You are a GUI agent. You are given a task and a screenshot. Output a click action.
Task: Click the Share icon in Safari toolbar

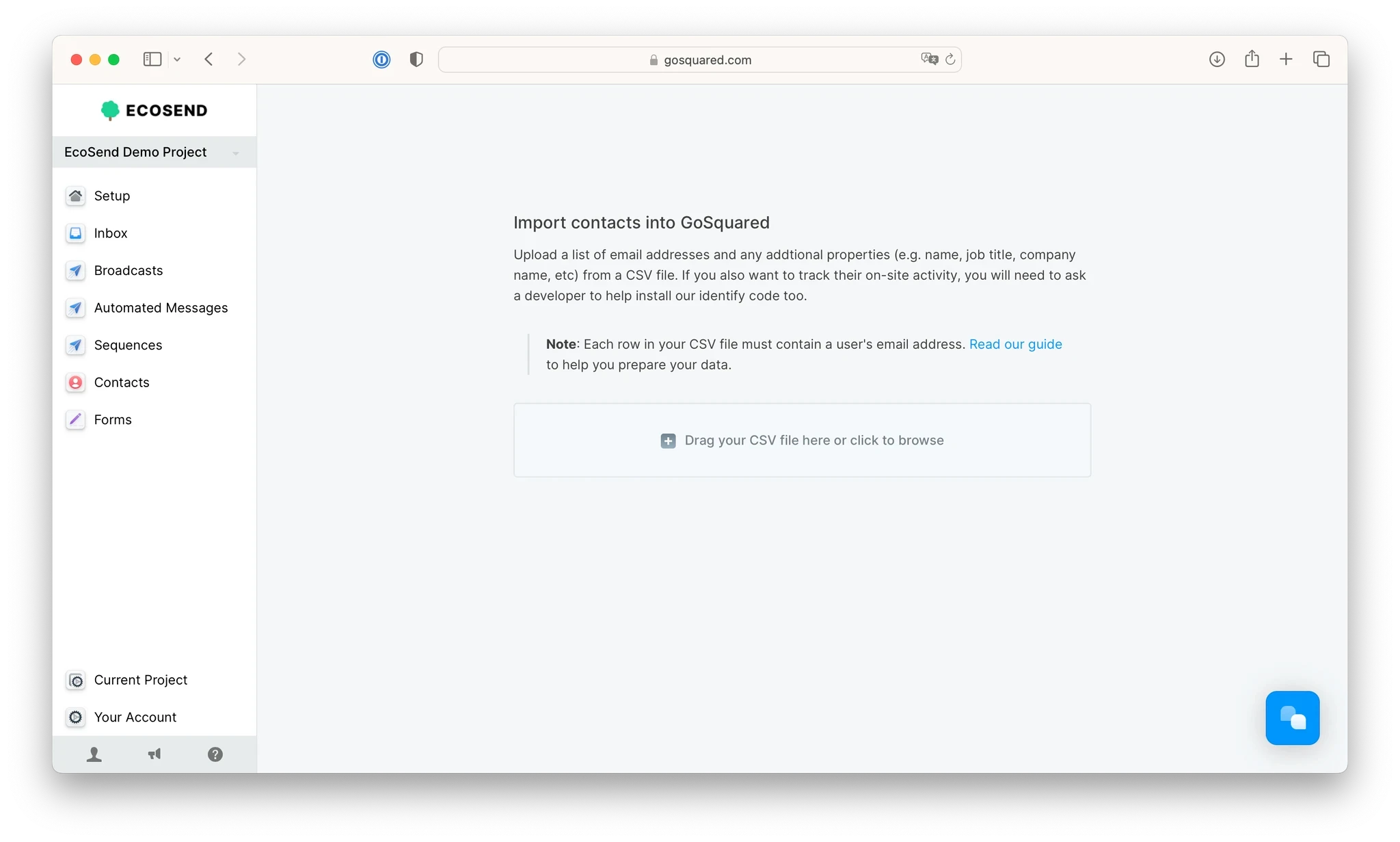[x=1252, y=60]
